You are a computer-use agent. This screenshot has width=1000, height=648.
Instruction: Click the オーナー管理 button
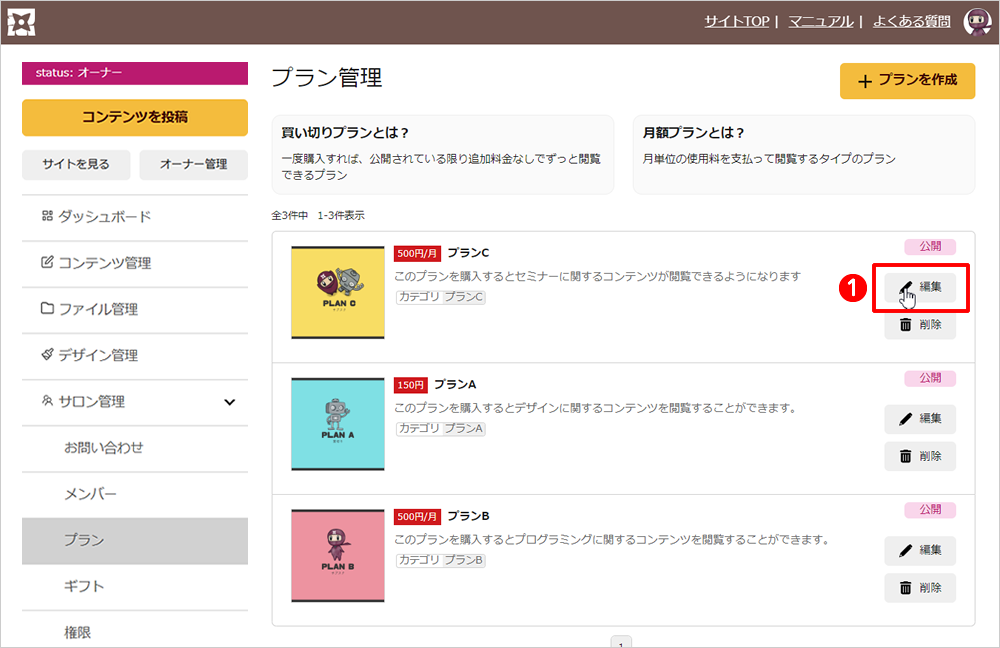(x=193, y=164)
